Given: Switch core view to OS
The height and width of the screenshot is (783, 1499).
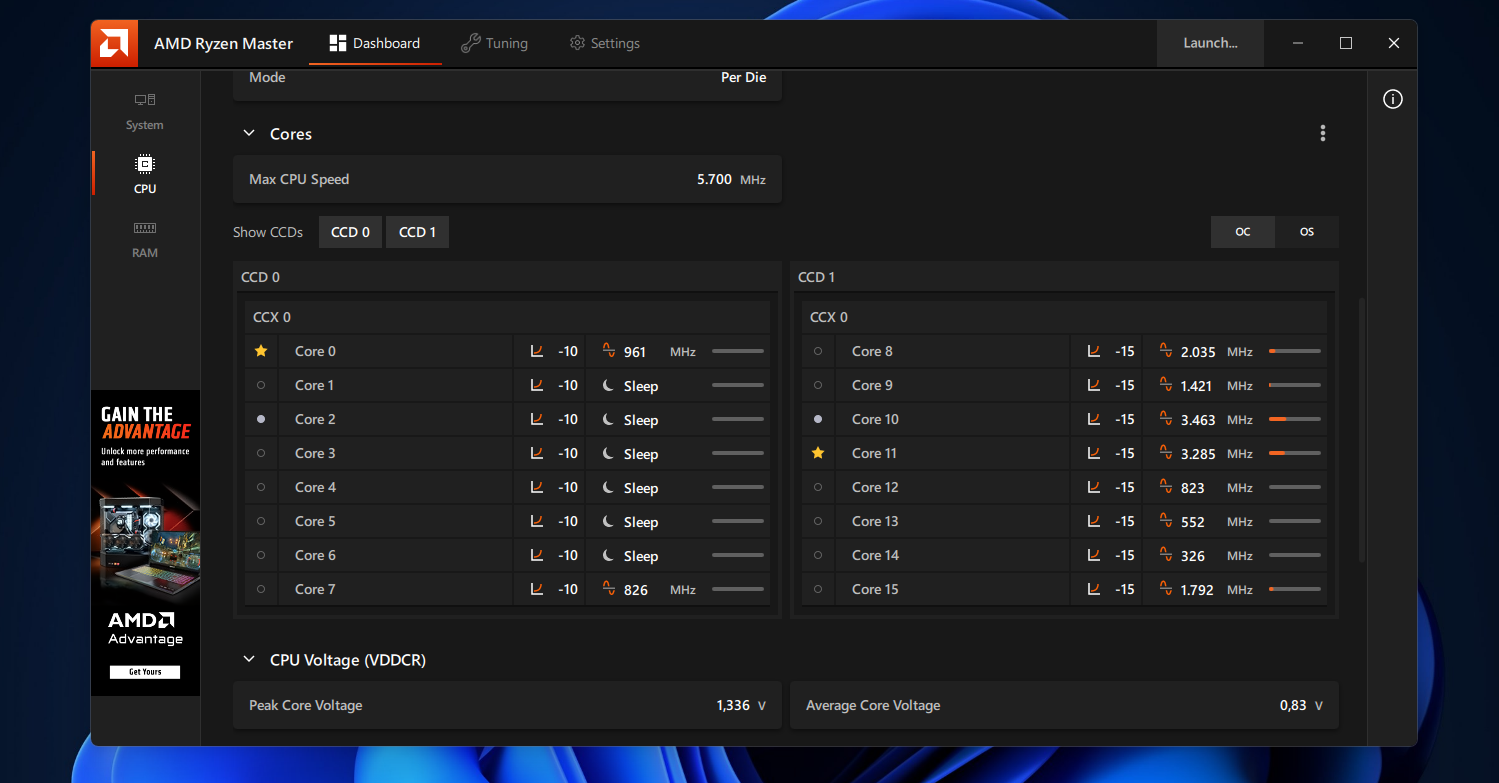Looking at the screenshot, I should pos(1307,232).
